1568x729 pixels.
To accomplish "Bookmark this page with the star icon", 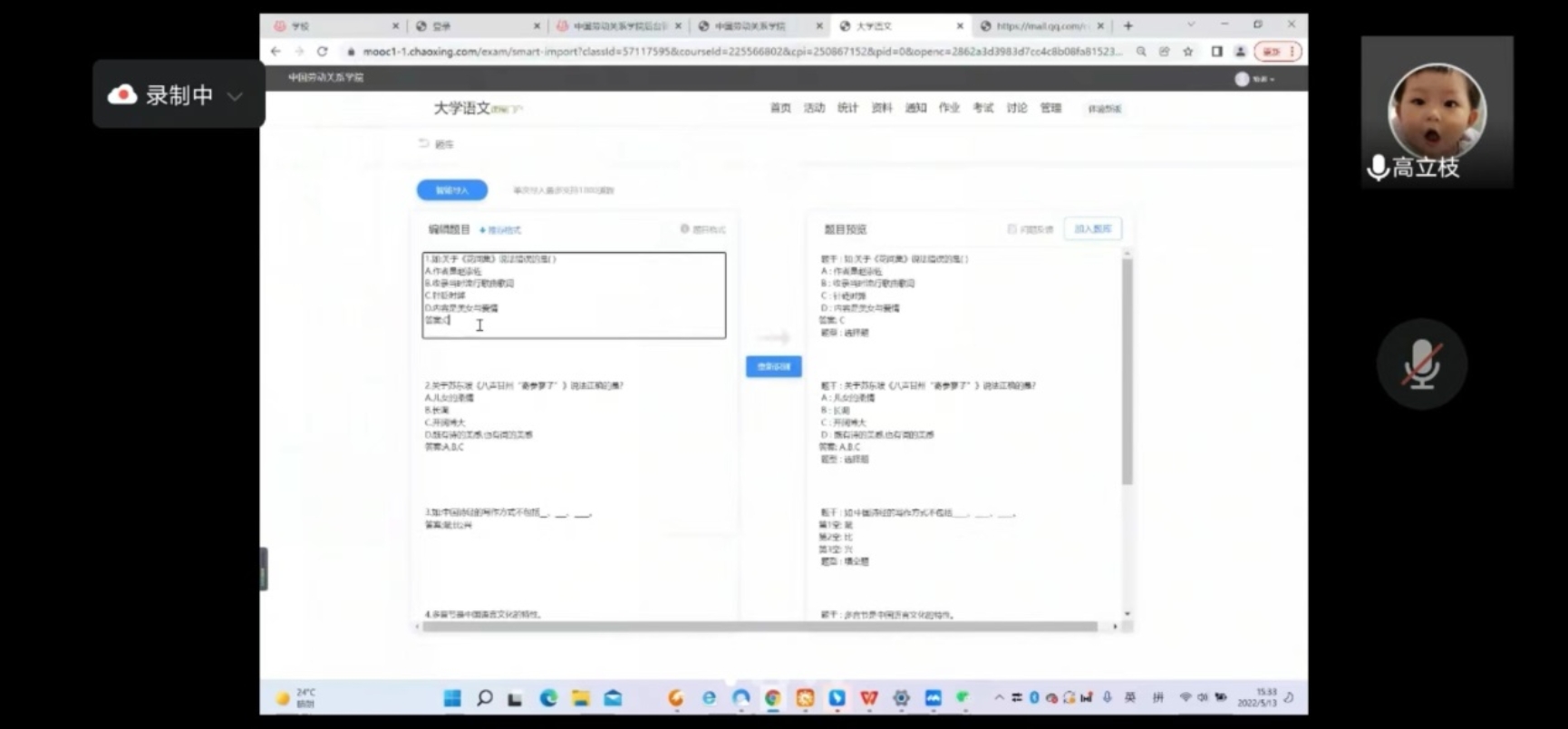I will click(x=1188, y=52).
